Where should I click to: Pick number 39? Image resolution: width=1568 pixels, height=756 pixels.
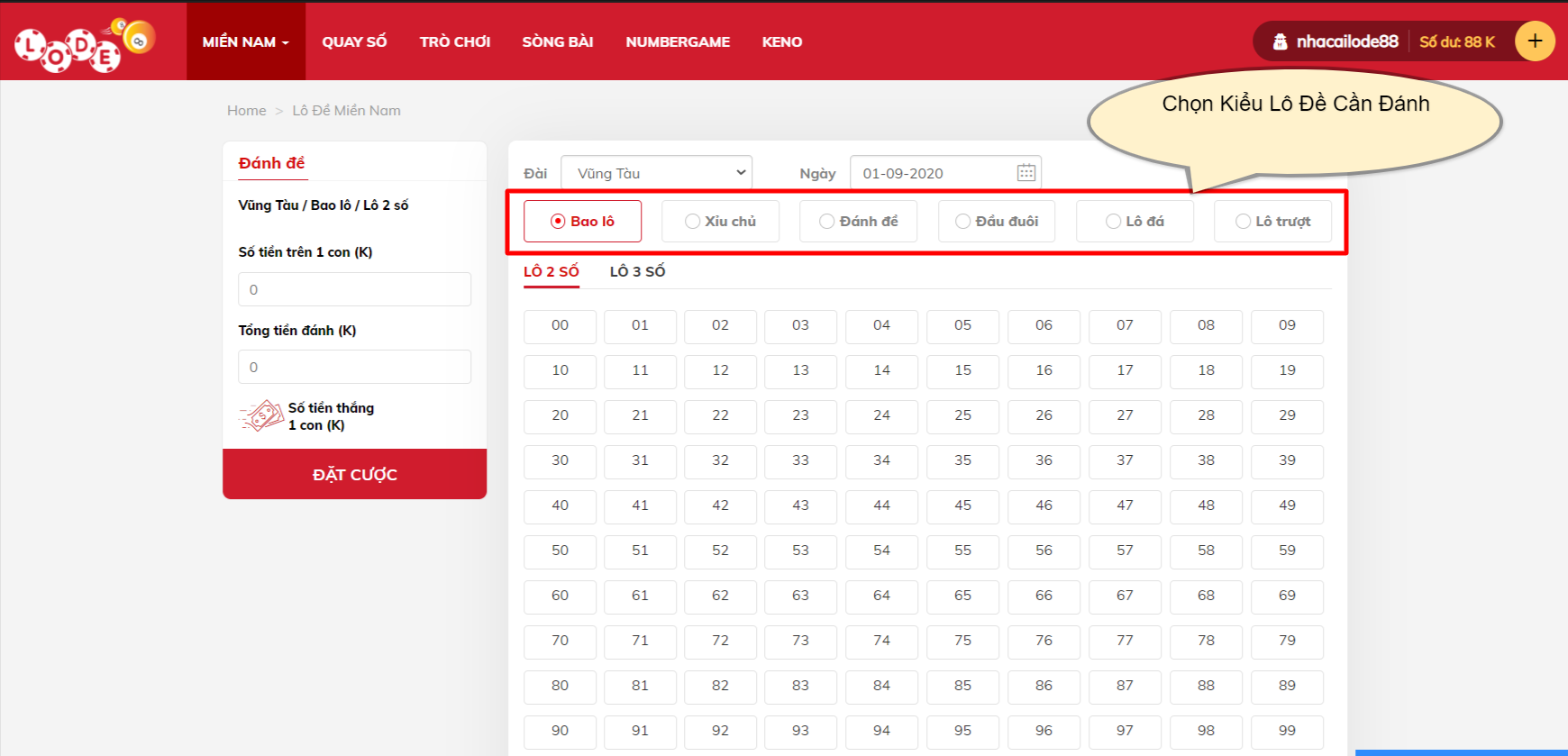click(1287, 461)
